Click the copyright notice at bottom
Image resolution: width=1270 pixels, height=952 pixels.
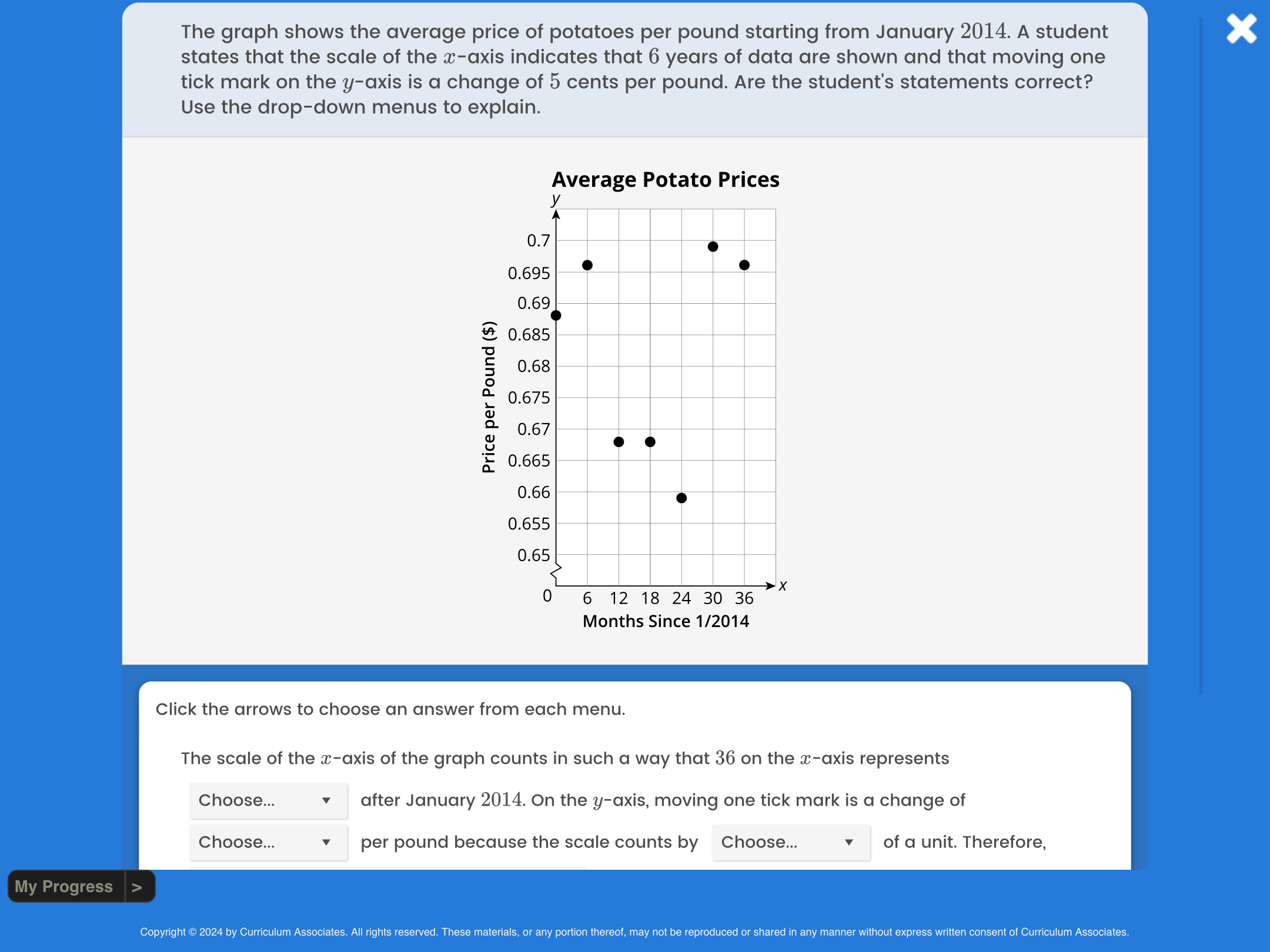[x=634, y=932]
